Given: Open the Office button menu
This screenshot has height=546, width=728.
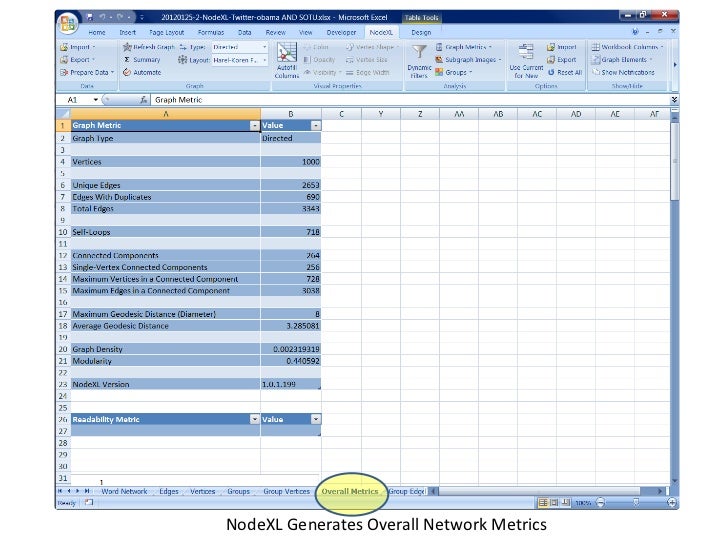Looking at the screenshot, I should [x=68, y=23].
